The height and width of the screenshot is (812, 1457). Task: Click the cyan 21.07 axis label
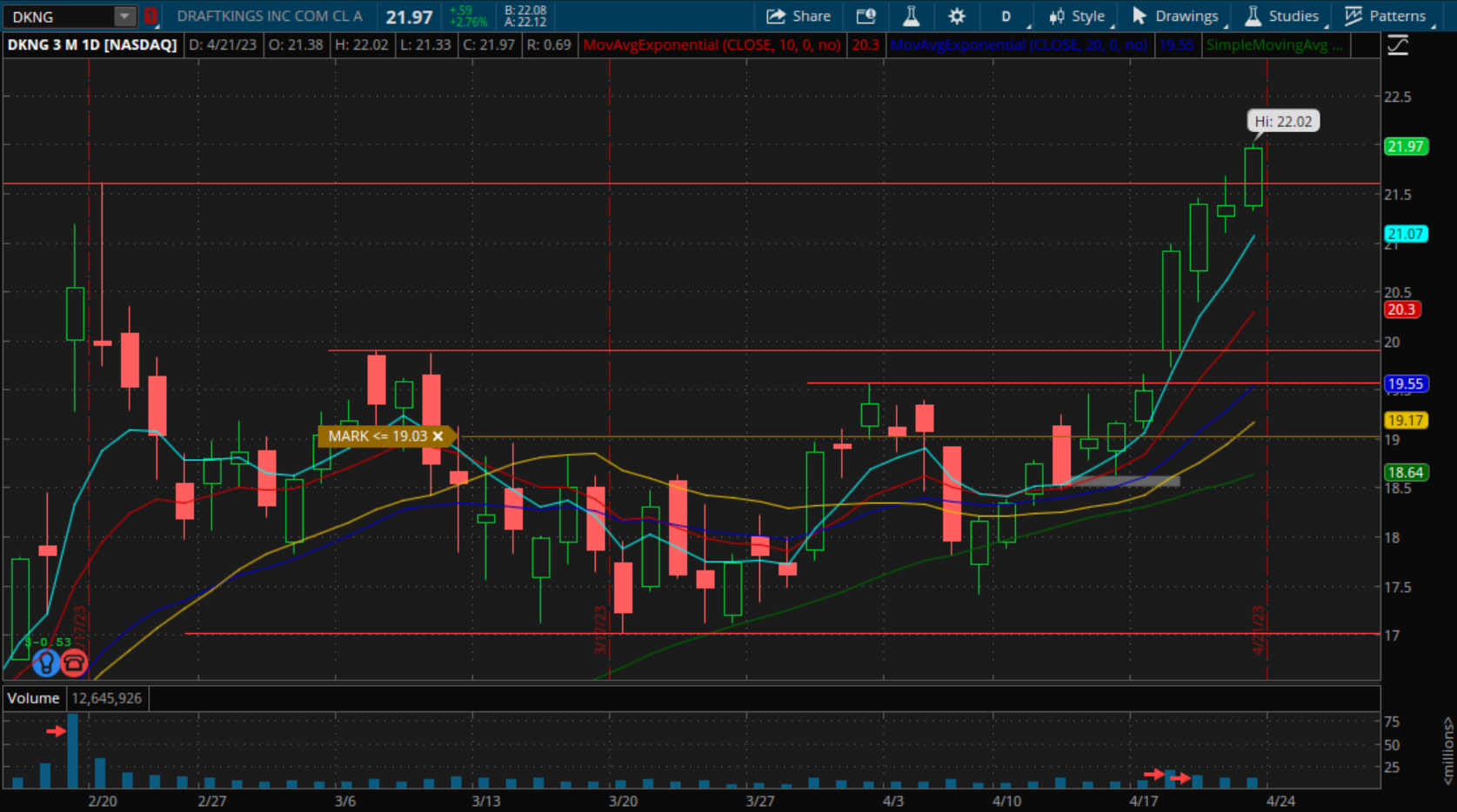click(x=1405, y=233)
